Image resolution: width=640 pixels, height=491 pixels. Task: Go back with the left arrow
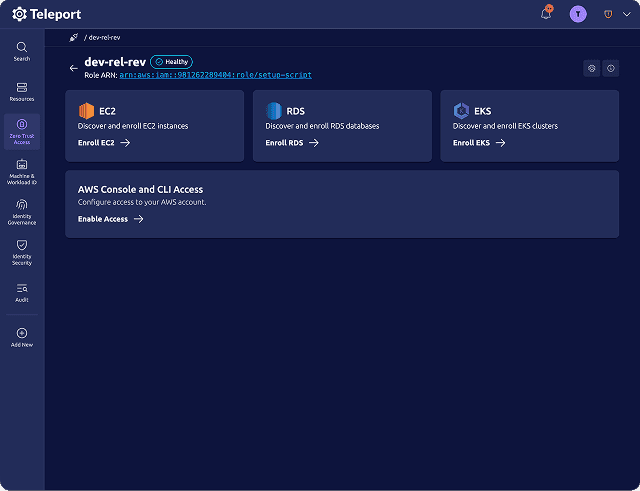(x=73, y=68)
